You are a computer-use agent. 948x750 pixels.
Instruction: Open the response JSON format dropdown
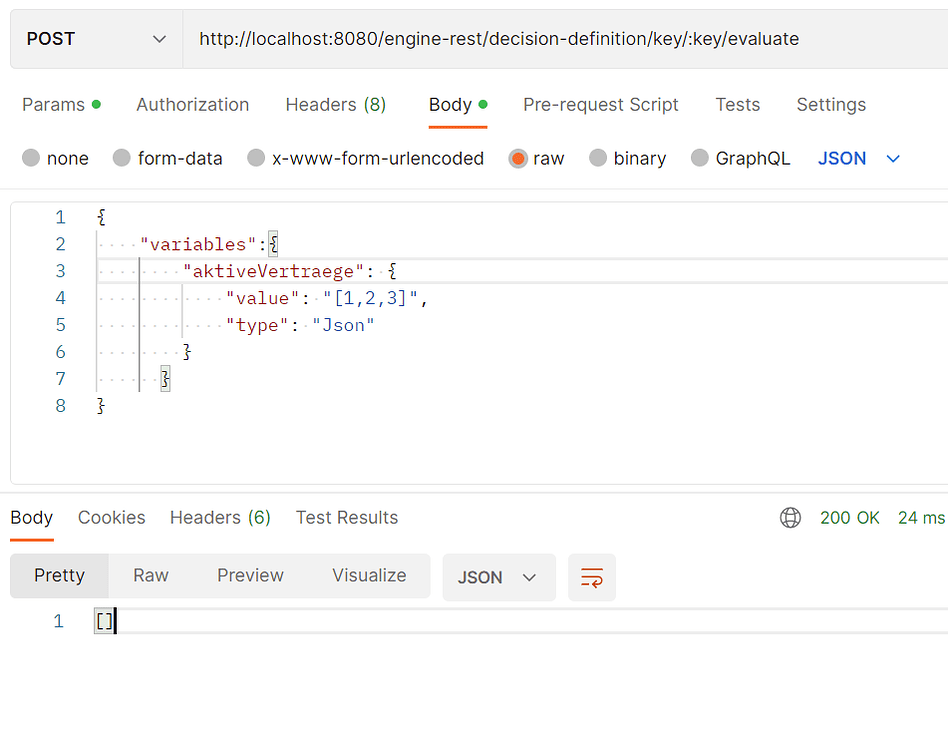click(498, 577)
